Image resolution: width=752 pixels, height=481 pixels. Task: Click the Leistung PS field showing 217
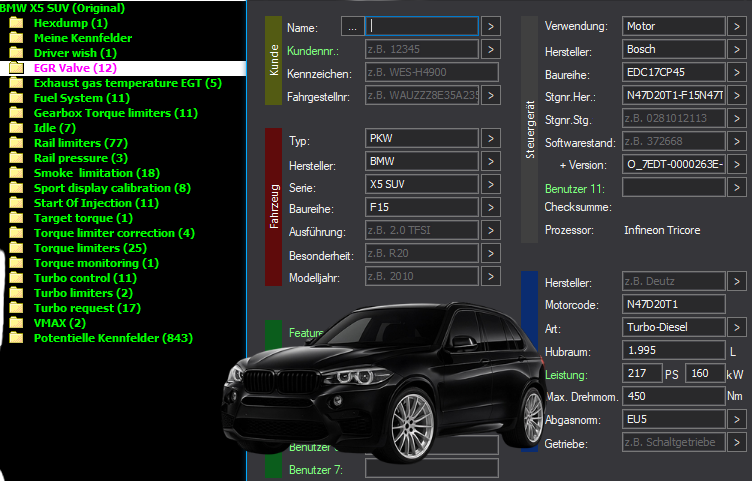click(642, 373)
